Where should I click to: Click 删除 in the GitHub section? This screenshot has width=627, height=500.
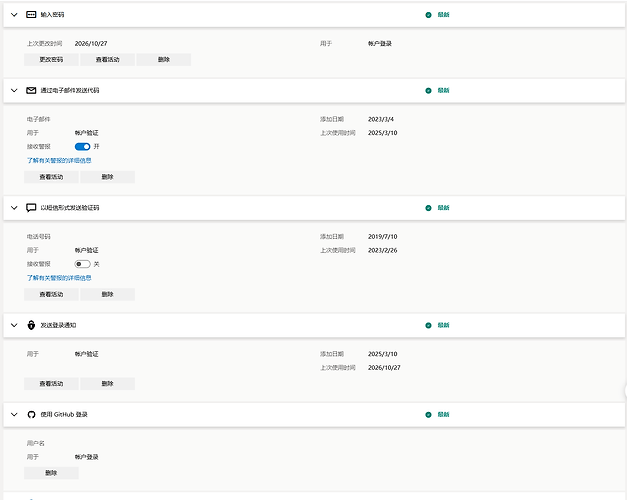point(51,473)
